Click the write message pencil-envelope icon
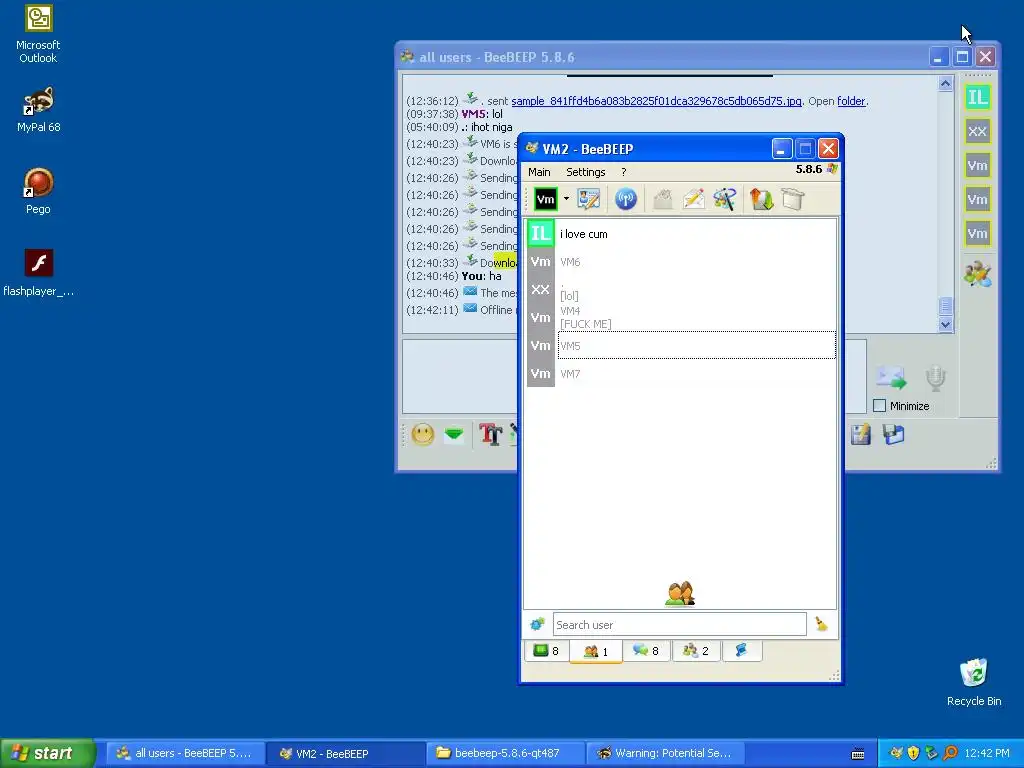Viewport: 1024px width, 768px height. tap(694, 199)
